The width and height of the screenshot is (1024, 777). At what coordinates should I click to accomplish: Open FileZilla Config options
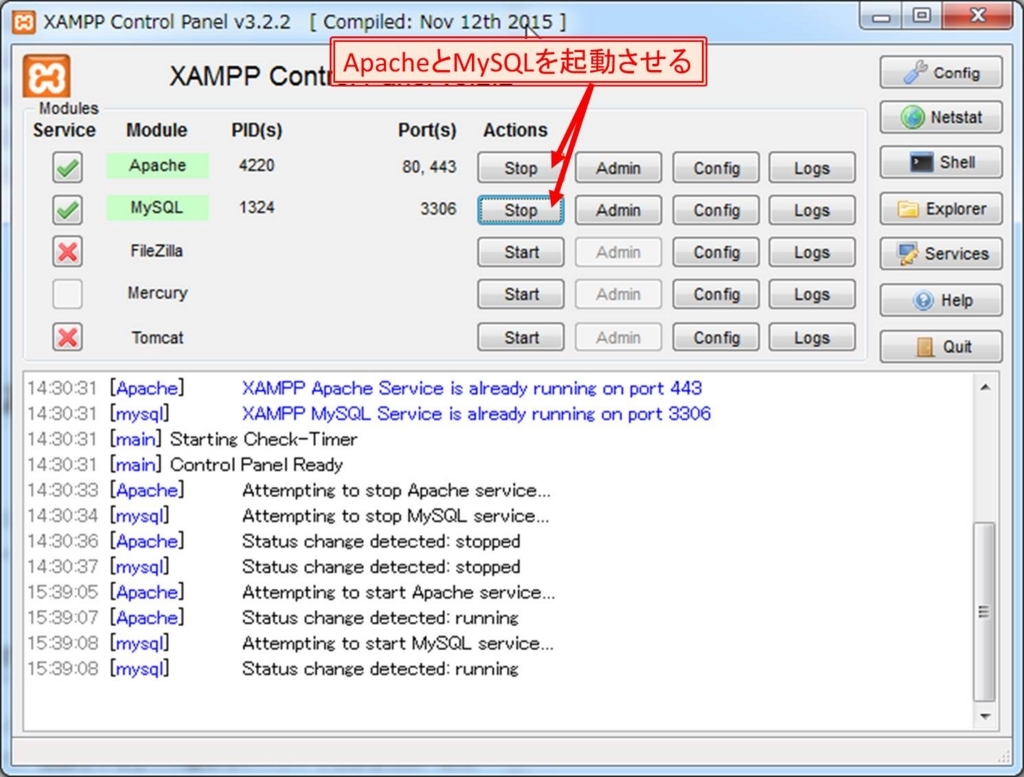[x=716, y=252]
